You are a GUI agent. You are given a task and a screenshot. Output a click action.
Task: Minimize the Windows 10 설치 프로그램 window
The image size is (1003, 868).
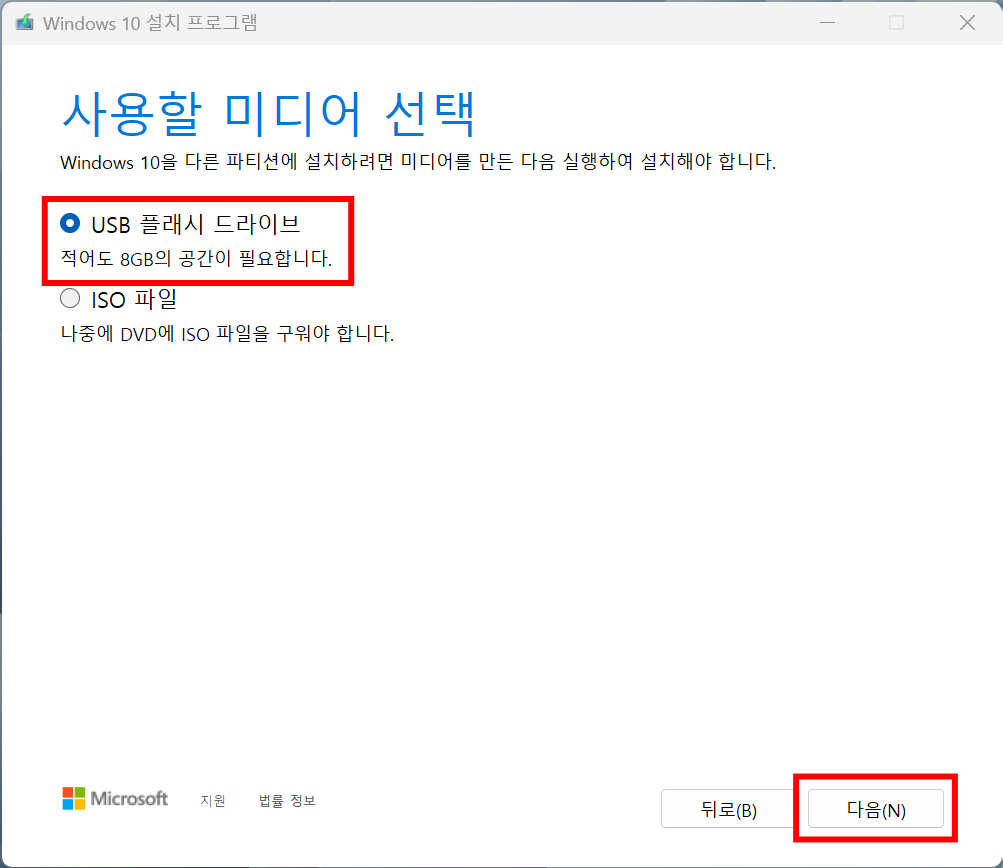[x=828, y=22]
